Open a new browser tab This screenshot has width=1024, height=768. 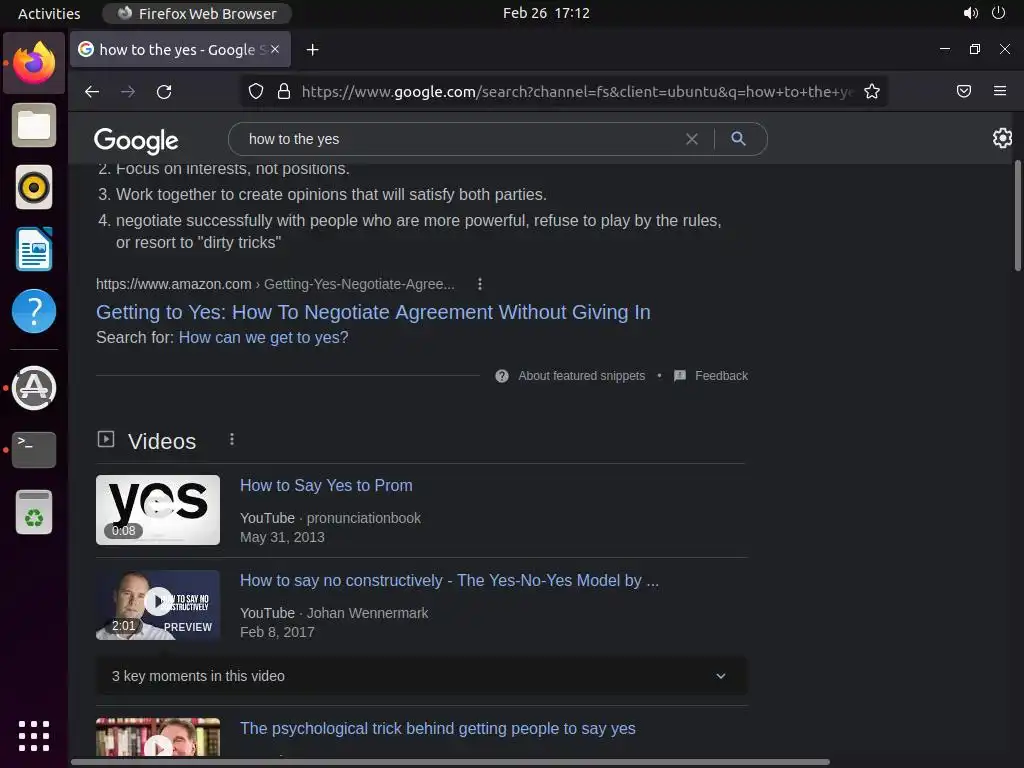tap(312, 50)
